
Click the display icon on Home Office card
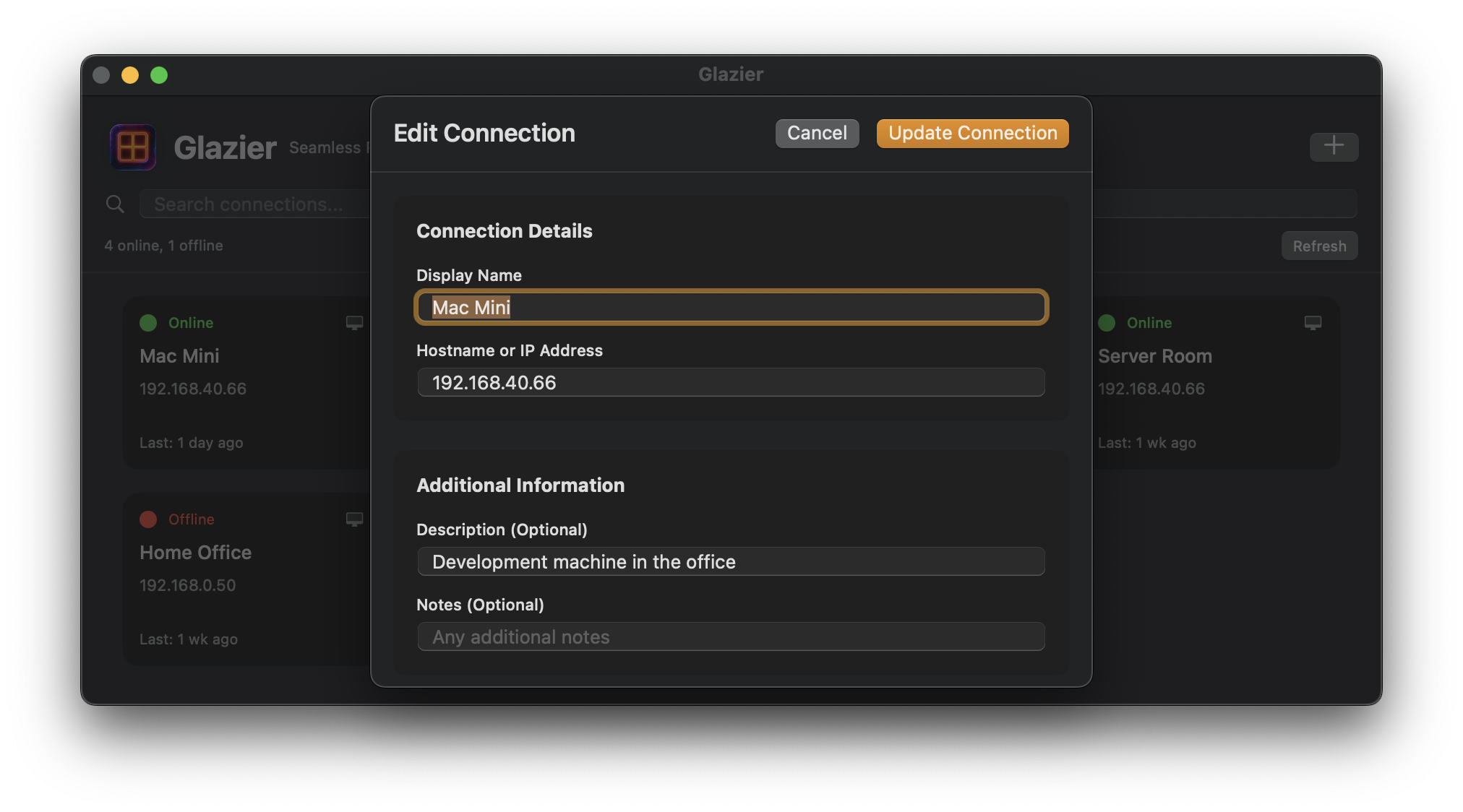354,519
